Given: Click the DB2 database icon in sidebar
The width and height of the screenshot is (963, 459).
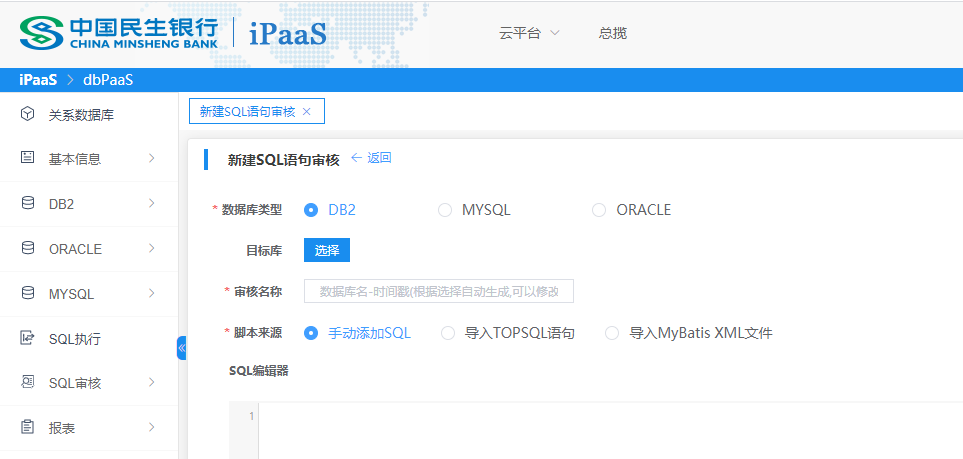Looking at the screenshot, I should (27, 203).
